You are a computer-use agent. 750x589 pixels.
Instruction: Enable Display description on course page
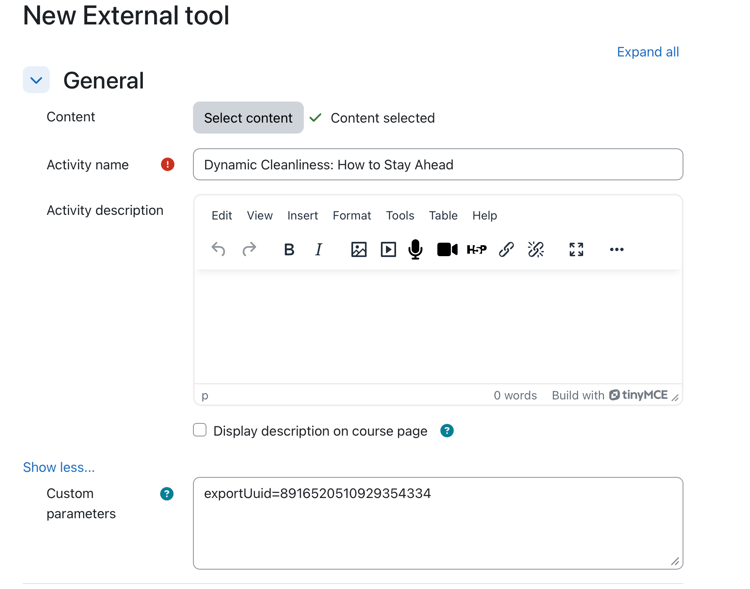click(200, 430)
